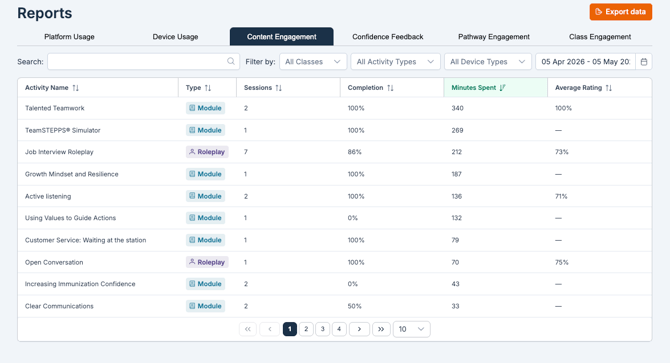Click Roleplay badge for Open Conversation
The width and height of the screenshot is (670, 363).
click(207, 262)
